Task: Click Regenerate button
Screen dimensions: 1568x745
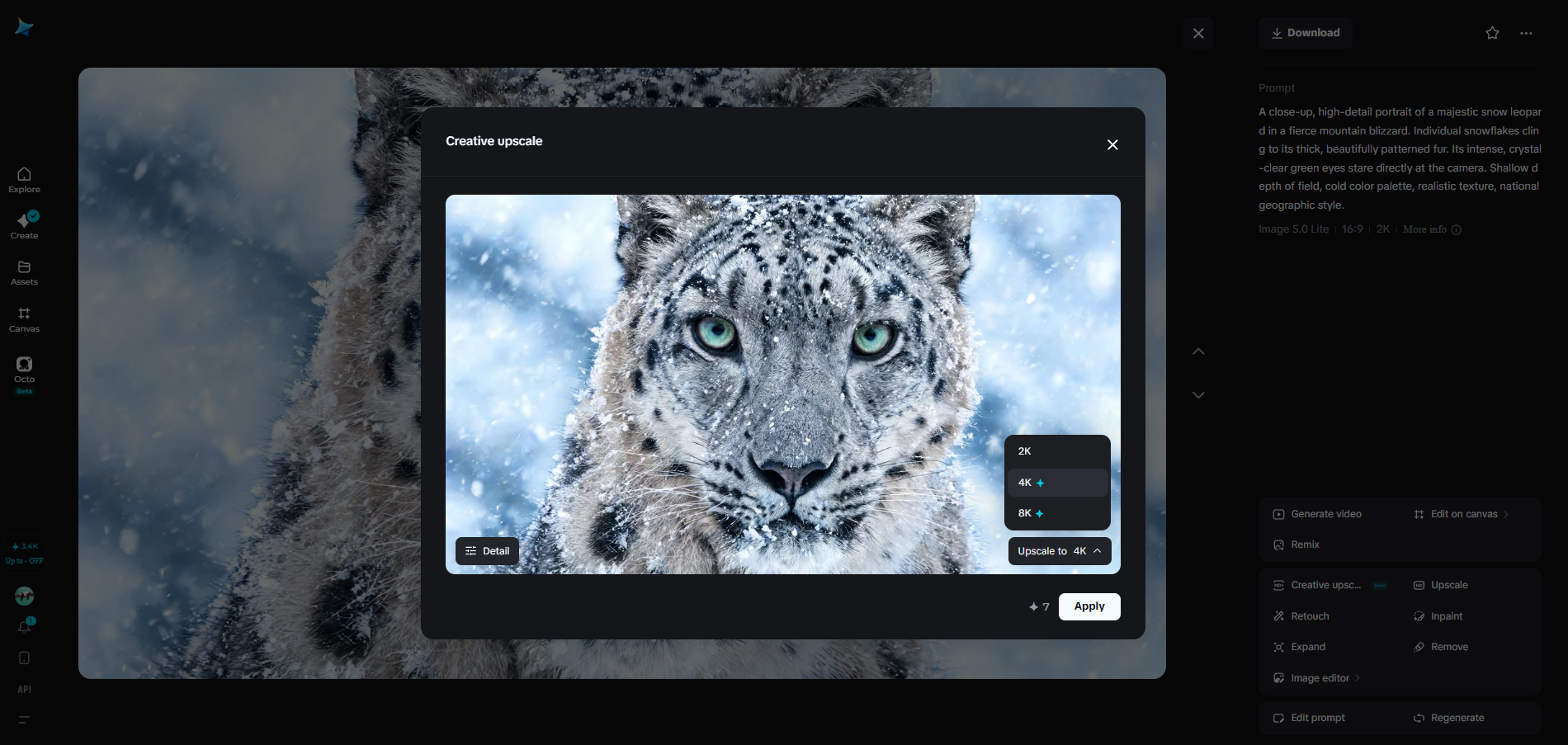Action: coord(1449,718)
